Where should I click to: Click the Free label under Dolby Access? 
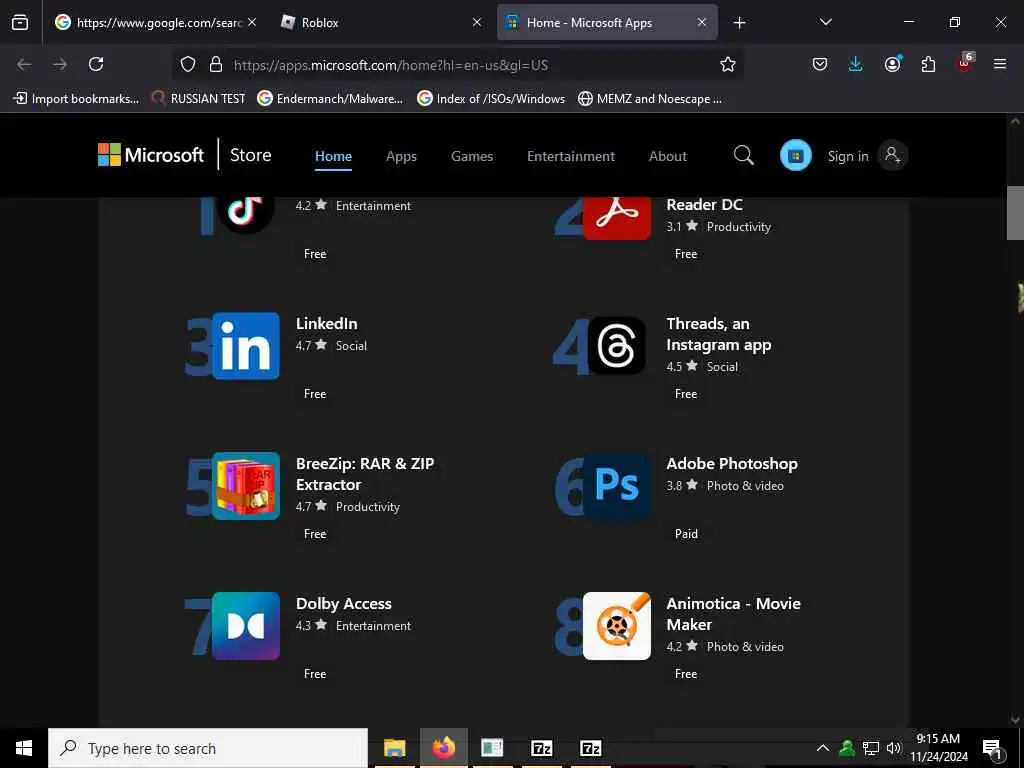click(x=315, y=673)
